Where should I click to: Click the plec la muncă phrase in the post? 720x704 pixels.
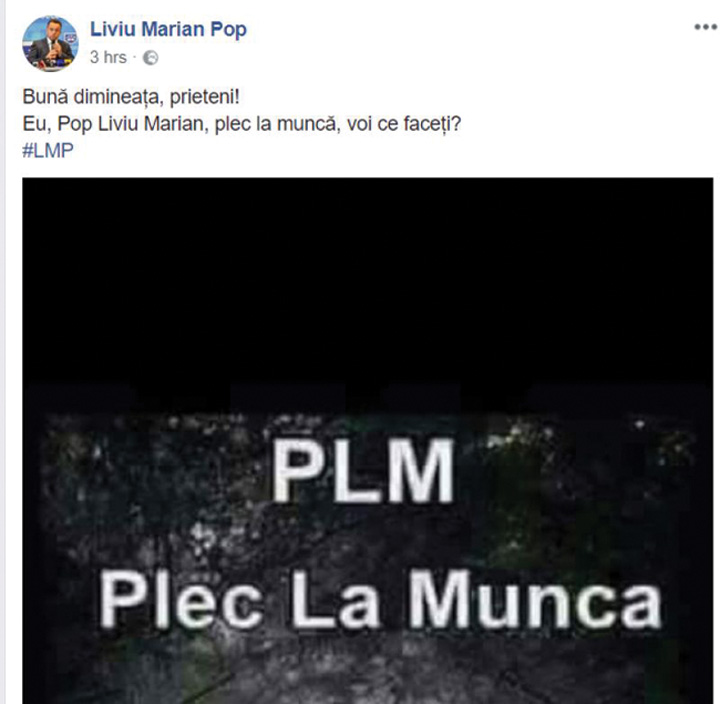[275, 124]
